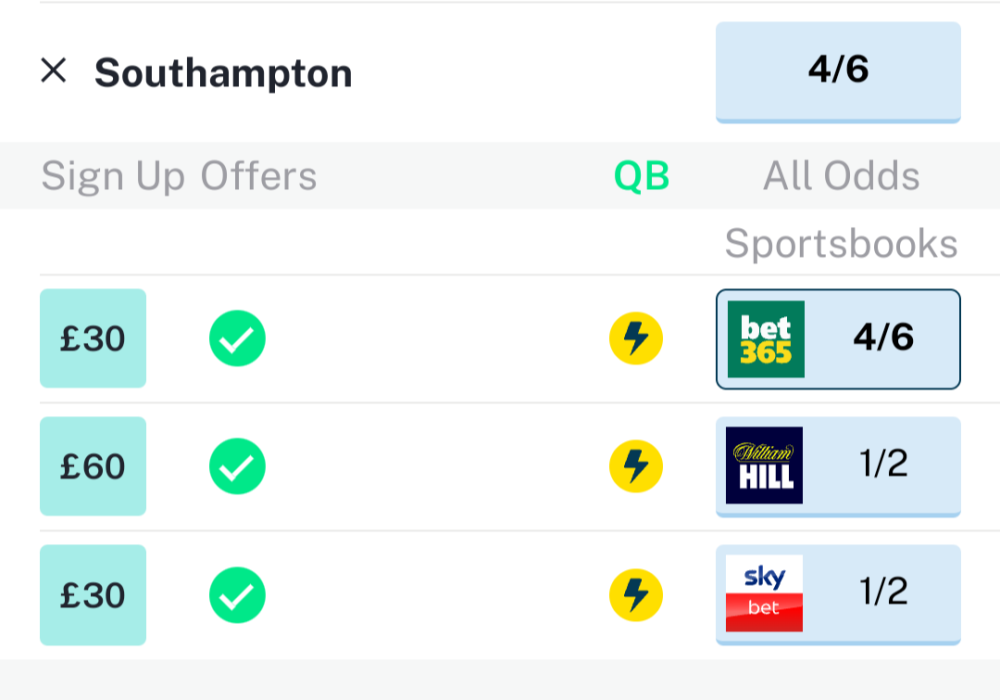1000x700 pixels.
Task: Click the Southampton 4/6 best odds button
Action: 838,72
